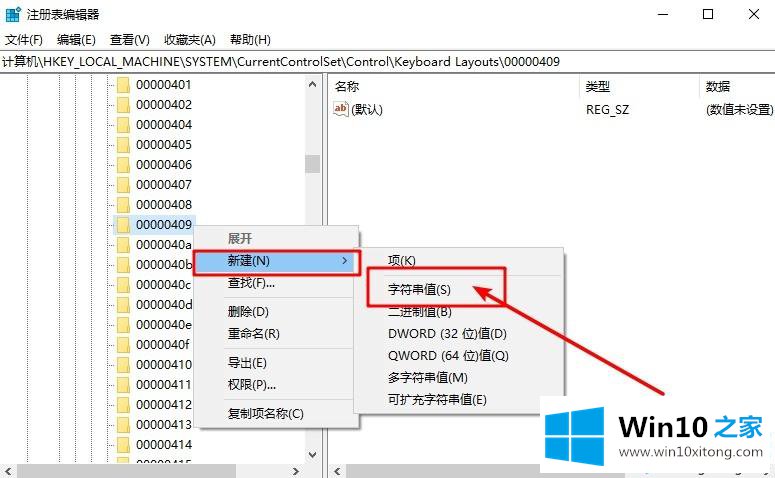Image resolution: width=775 pixels, height=478 pixels.
Task: Click tree pane scroll up arrow
Action: point(312,85)
